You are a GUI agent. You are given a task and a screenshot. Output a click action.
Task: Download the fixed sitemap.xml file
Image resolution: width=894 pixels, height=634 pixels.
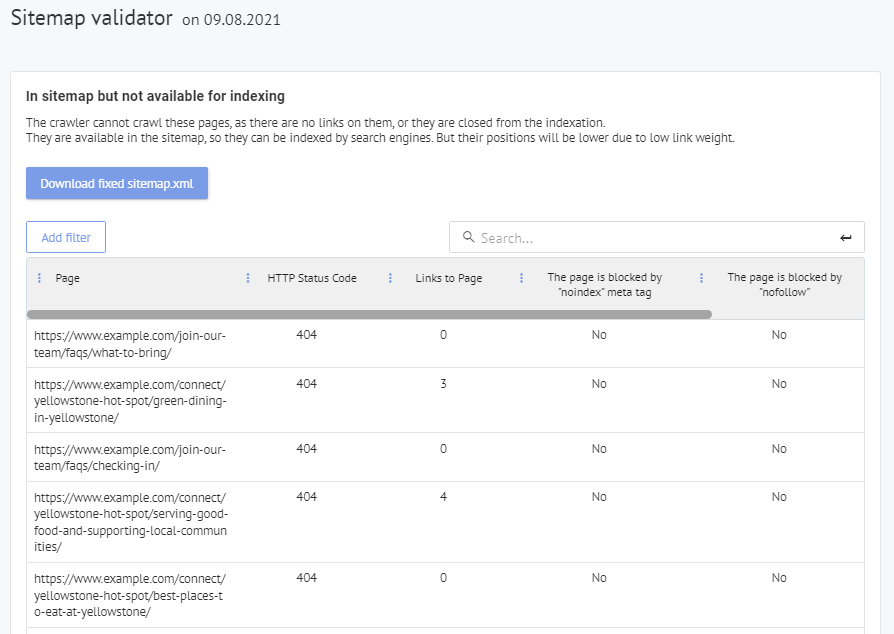pyautogui.click(x=117, y=184)
